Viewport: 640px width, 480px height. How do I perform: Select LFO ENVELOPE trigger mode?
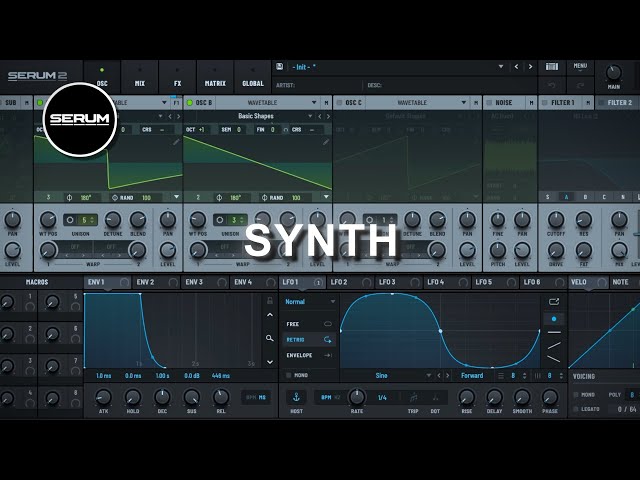309,356
